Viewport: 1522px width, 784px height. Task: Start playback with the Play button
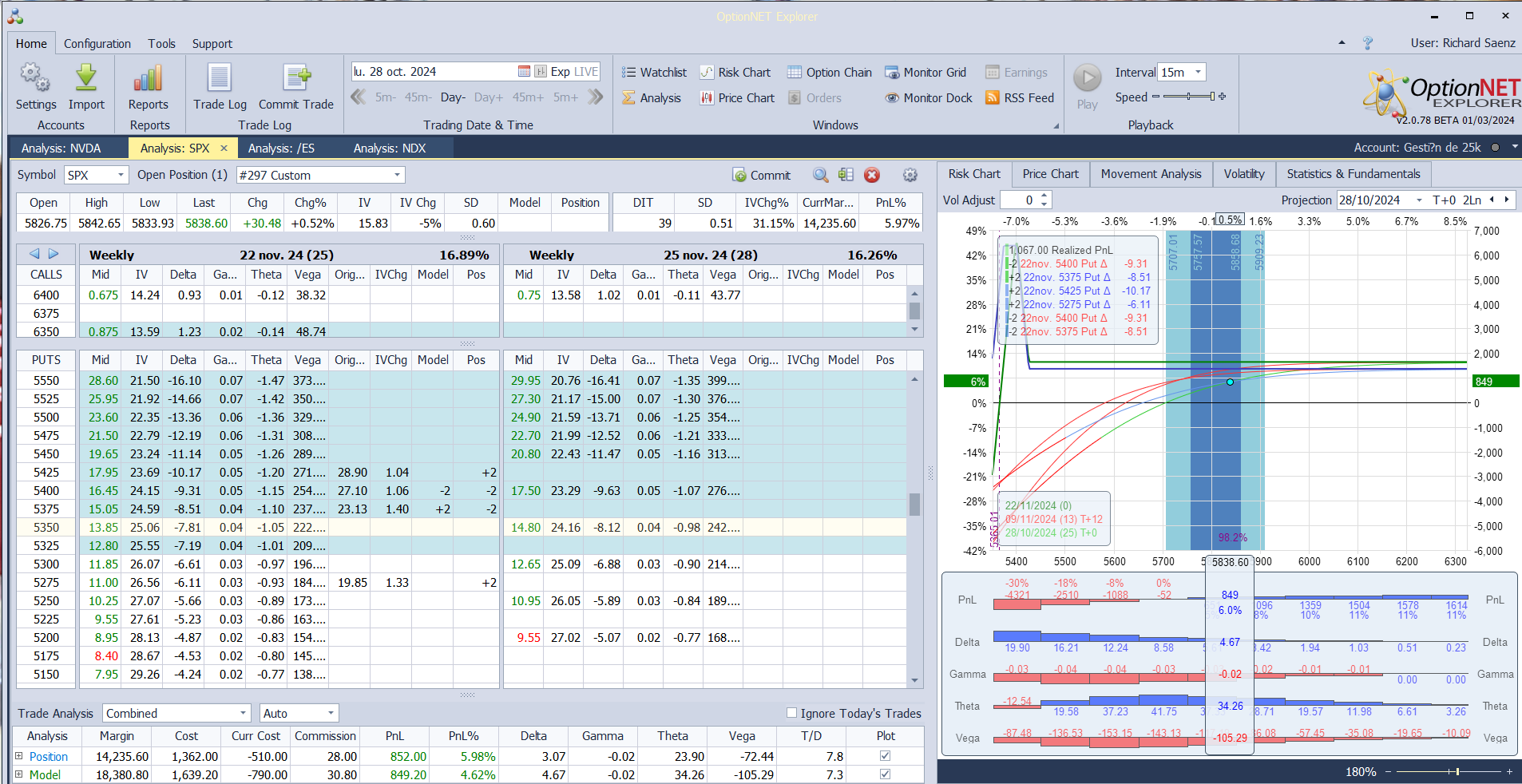click(x=1087, y=86)
